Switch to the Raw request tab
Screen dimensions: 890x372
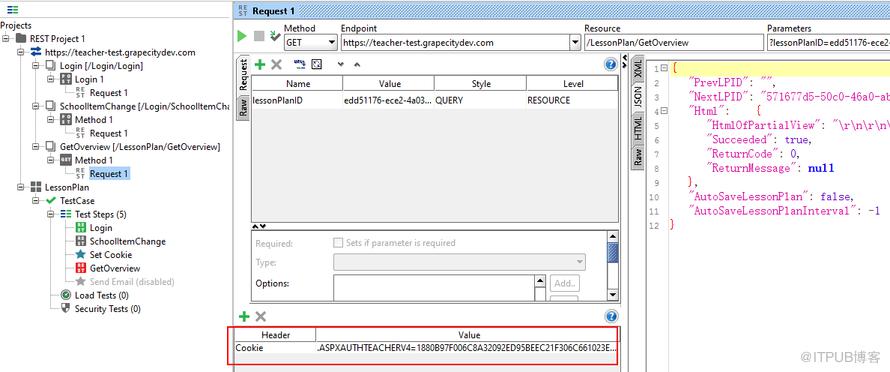coord(244,107)
